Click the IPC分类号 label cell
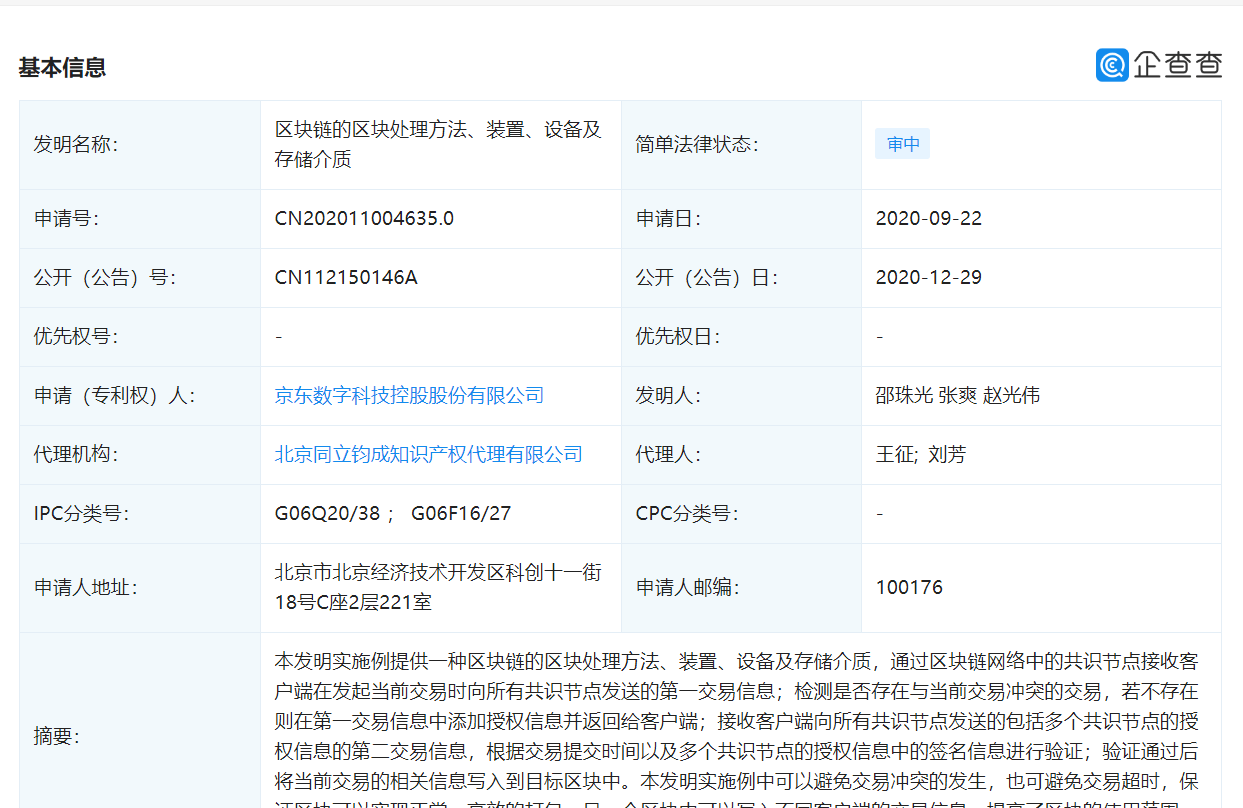Viewport: 1243px width, 808px height. [140, 514]
